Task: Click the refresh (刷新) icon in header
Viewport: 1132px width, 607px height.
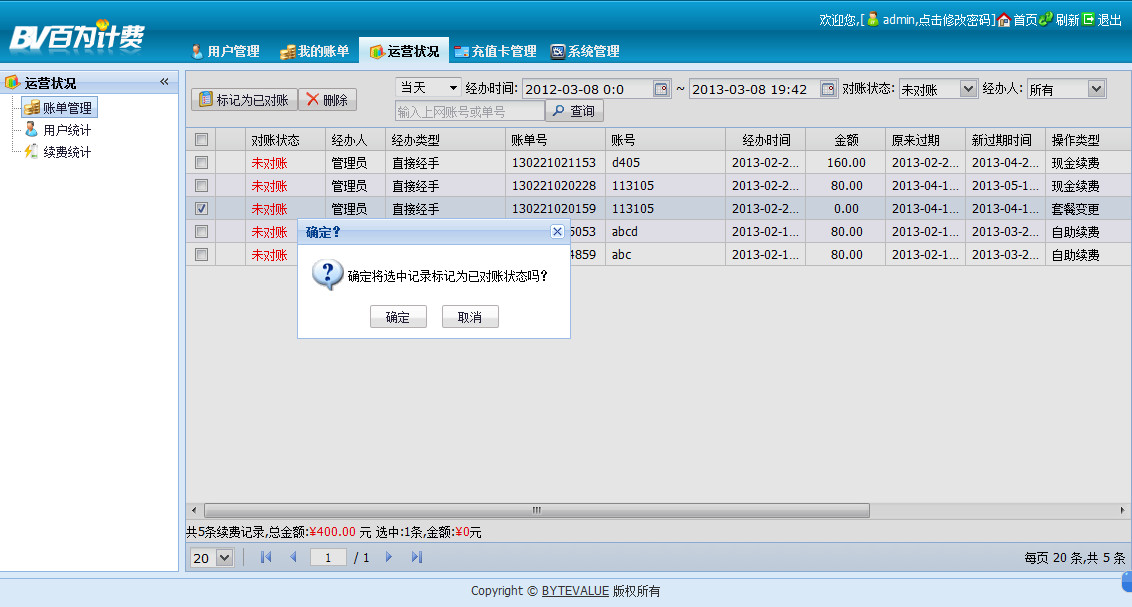Action: point(1046,20)
